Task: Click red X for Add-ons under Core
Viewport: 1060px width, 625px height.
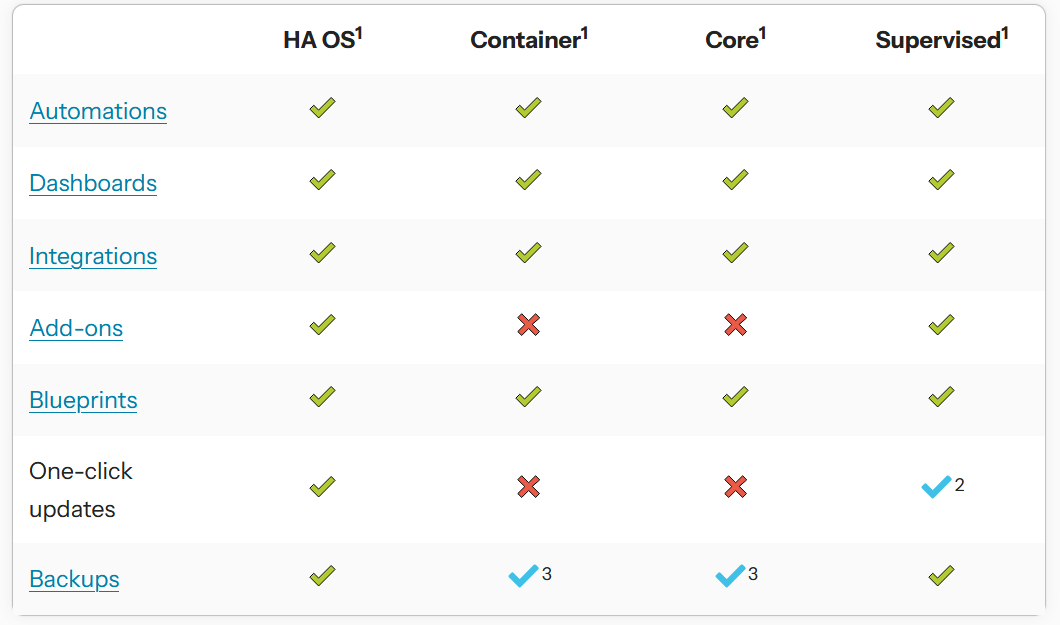Action: coord(735,324)
